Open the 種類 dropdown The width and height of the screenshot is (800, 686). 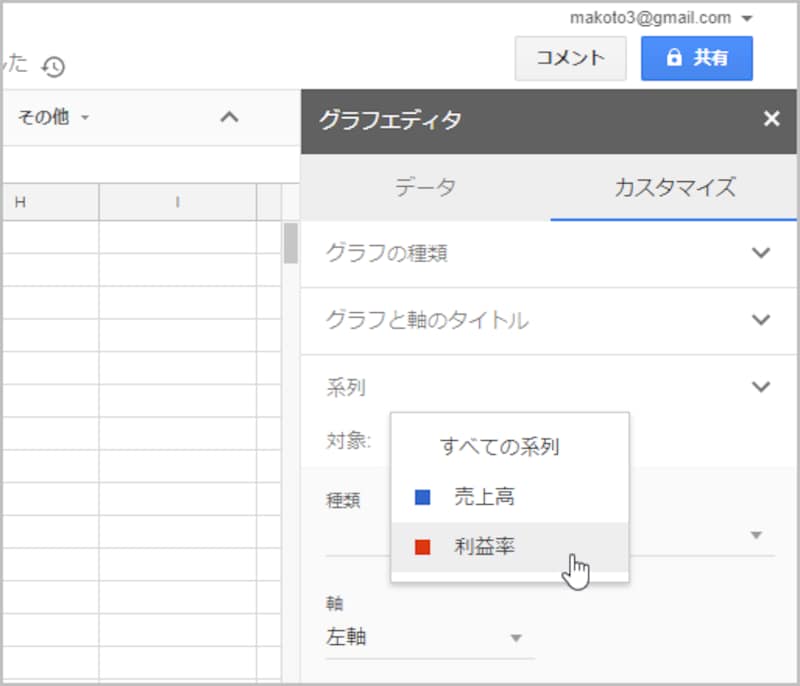coord(757,535)
